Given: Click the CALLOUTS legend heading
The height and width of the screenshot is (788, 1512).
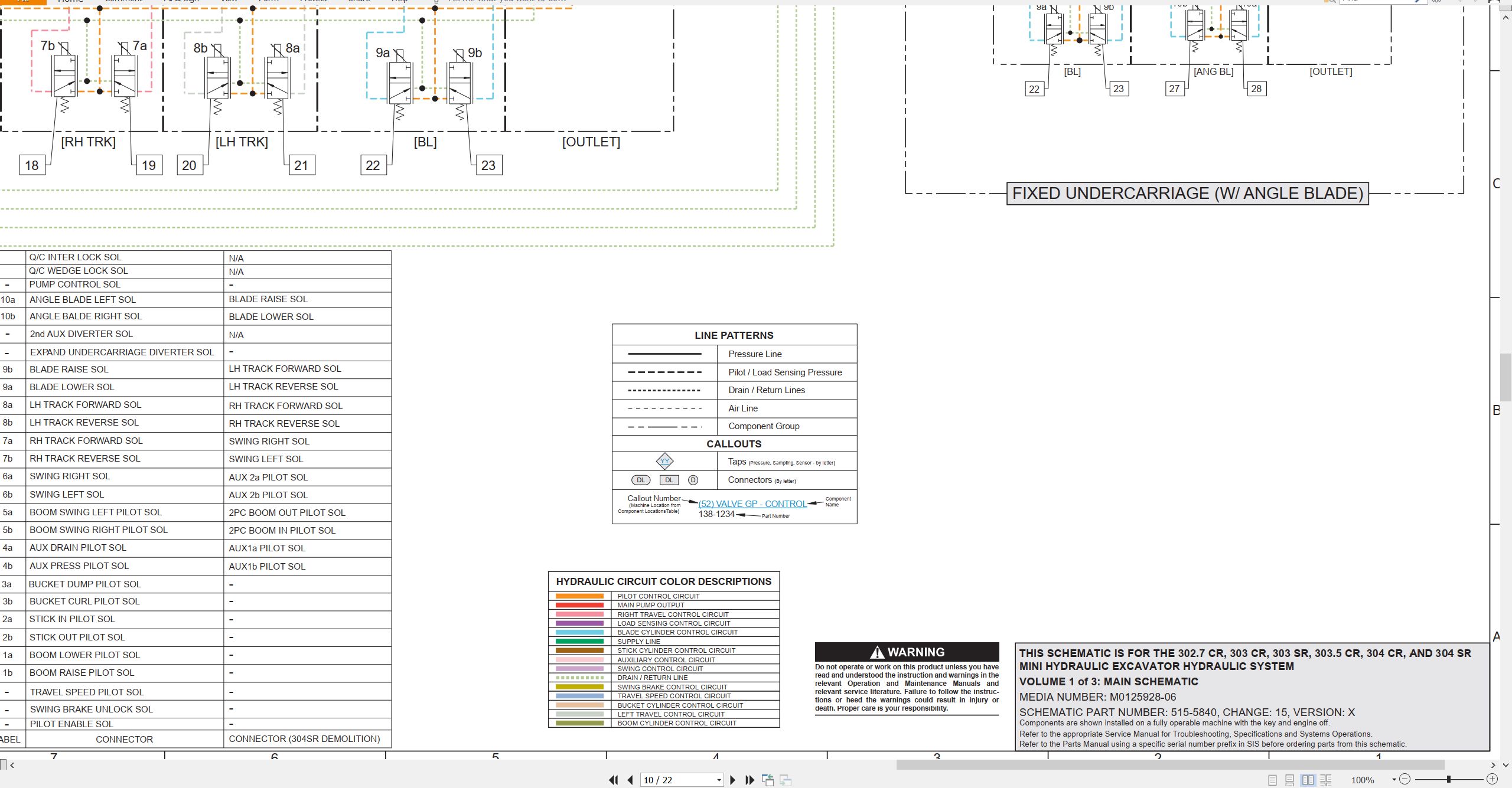Looking at the screenshot, I should (x=734, y=443).
